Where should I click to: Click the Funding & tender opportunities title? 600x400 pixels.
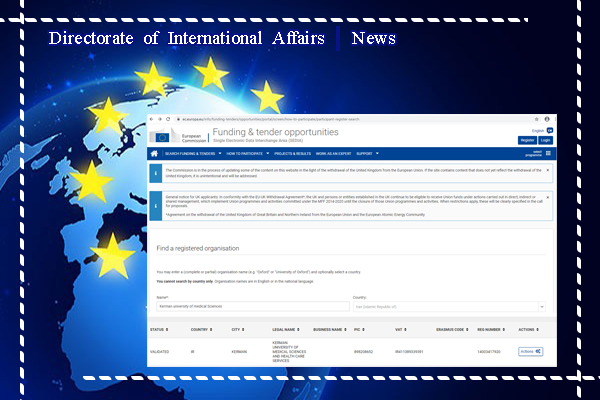(276, 132)
